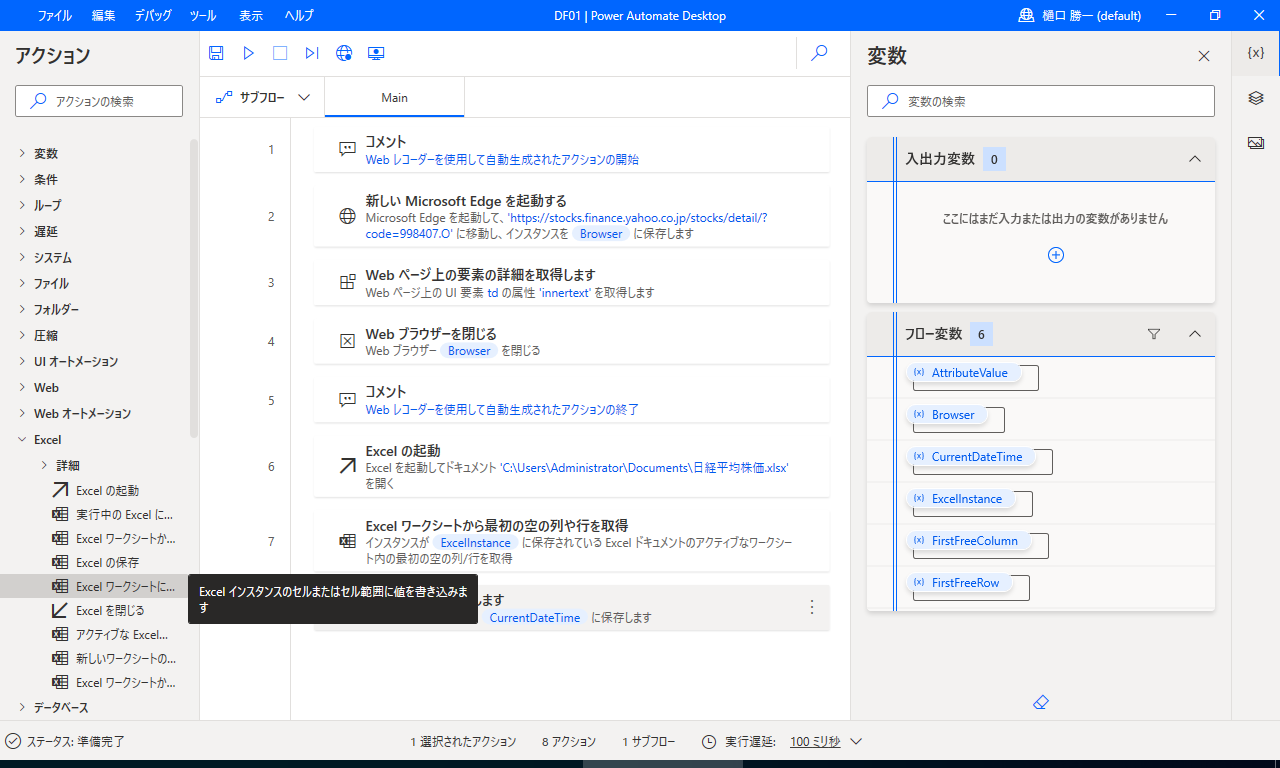Clear variable values eraser icon

tap(1040, 703)
